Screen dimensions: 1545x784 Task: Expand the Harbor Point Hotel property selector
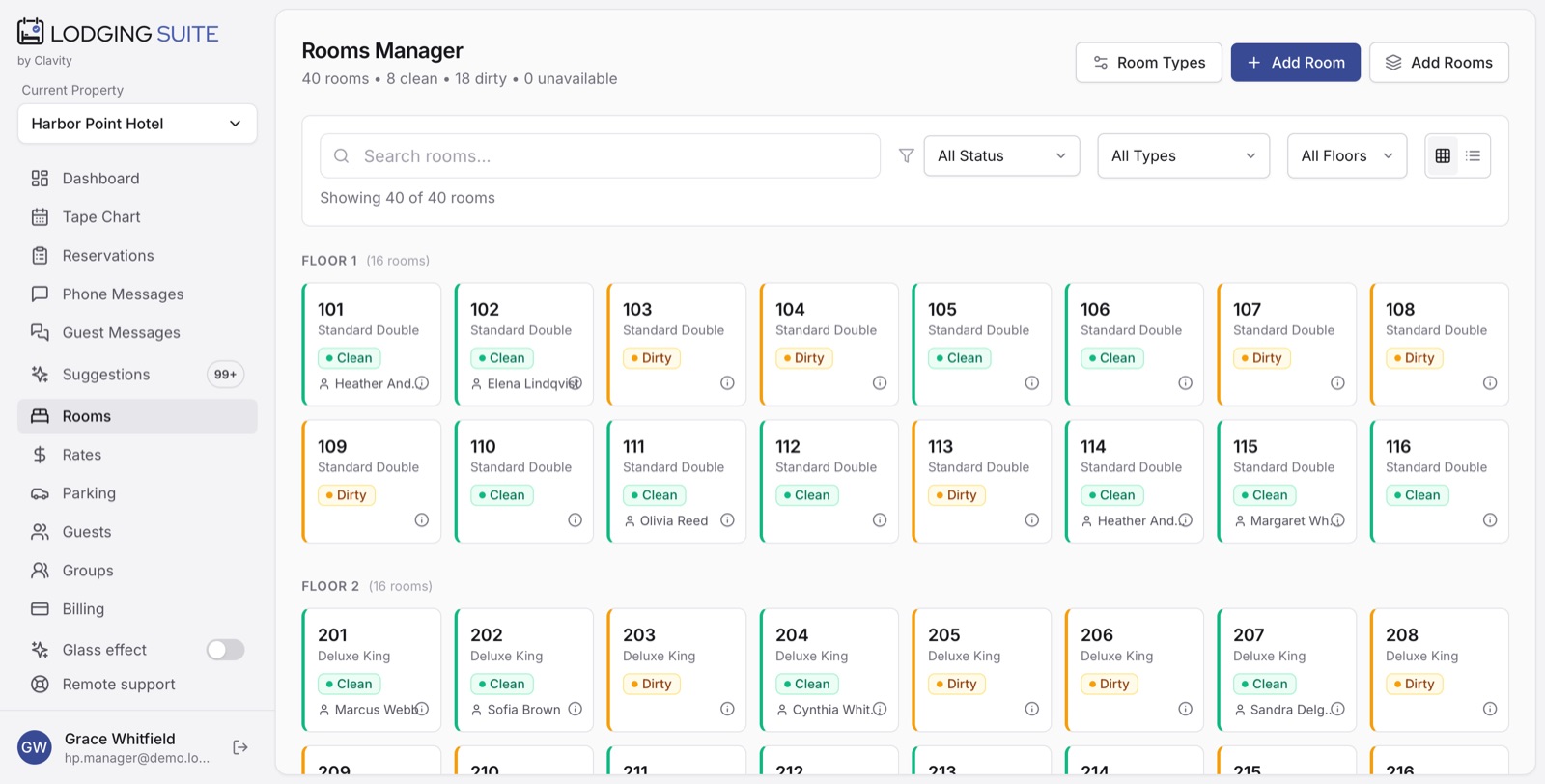click(x=137, y=124)
